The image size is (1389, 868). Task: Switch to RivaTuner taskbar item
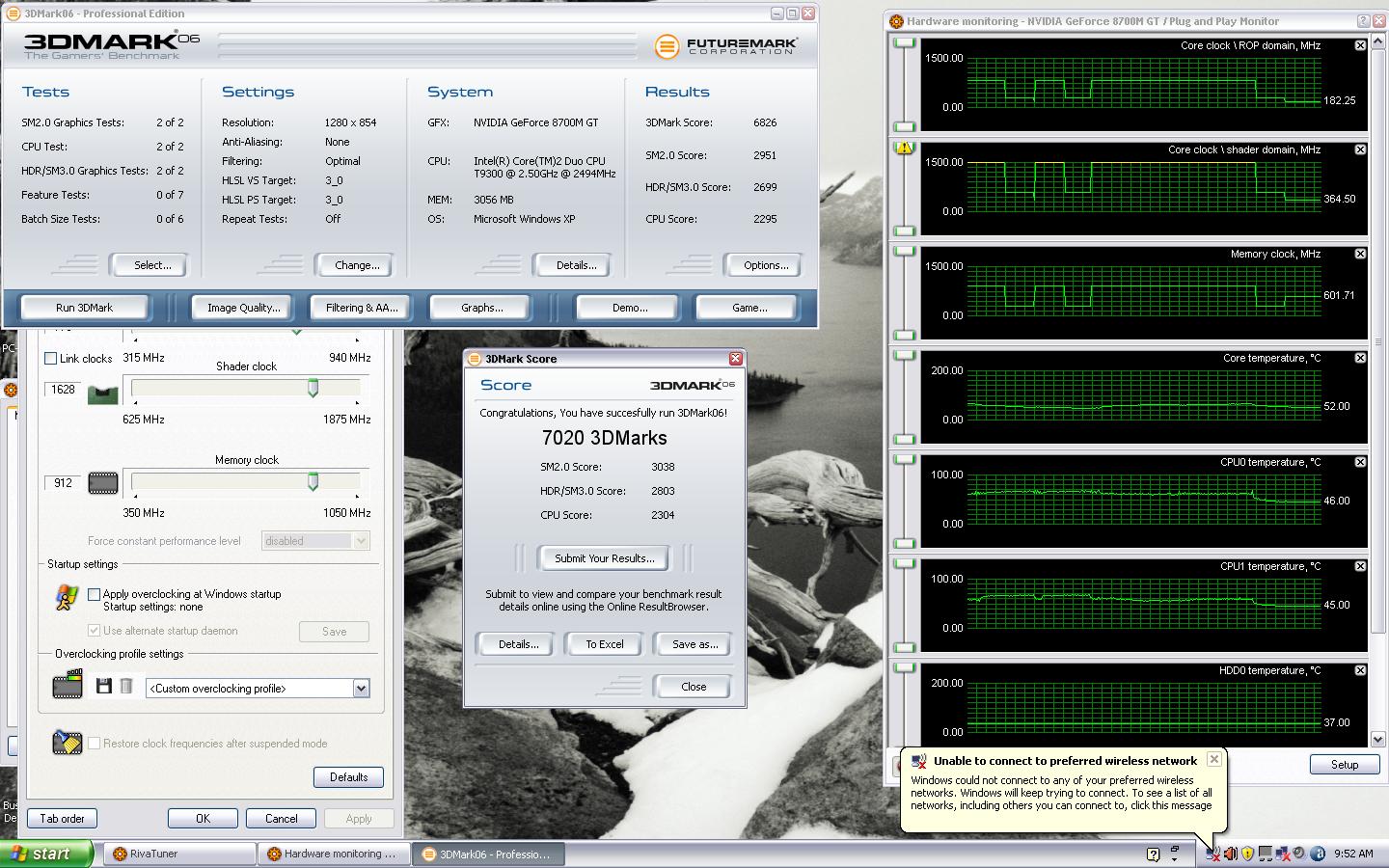177,854
